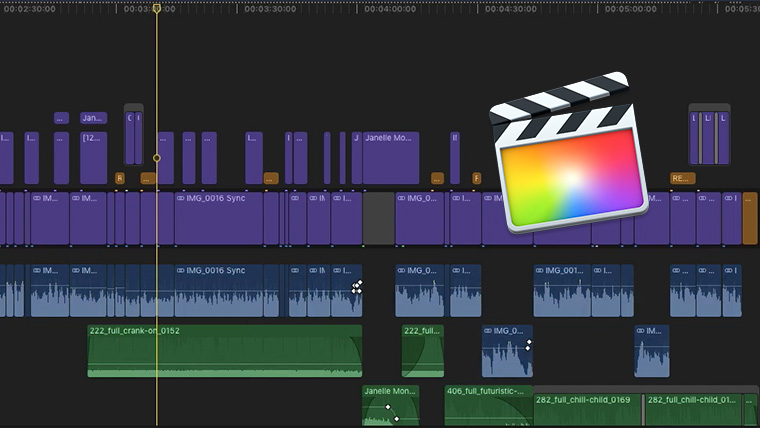Click the playhead's circular skimmer marker
This screenshot has height=428, width=760.
[157, 158]
